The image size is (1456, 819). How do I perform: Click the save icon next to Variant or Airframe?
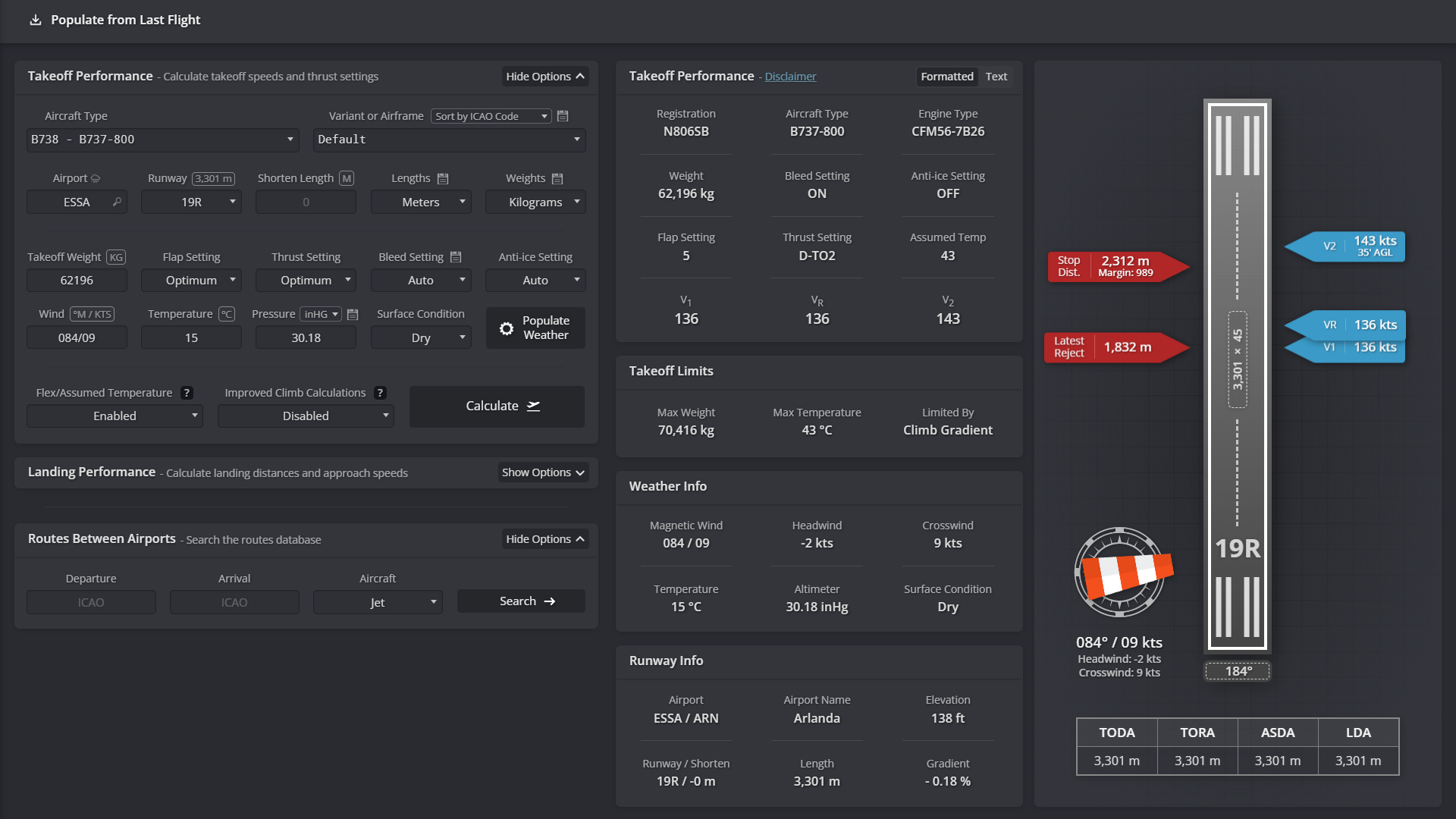[563, 116]
